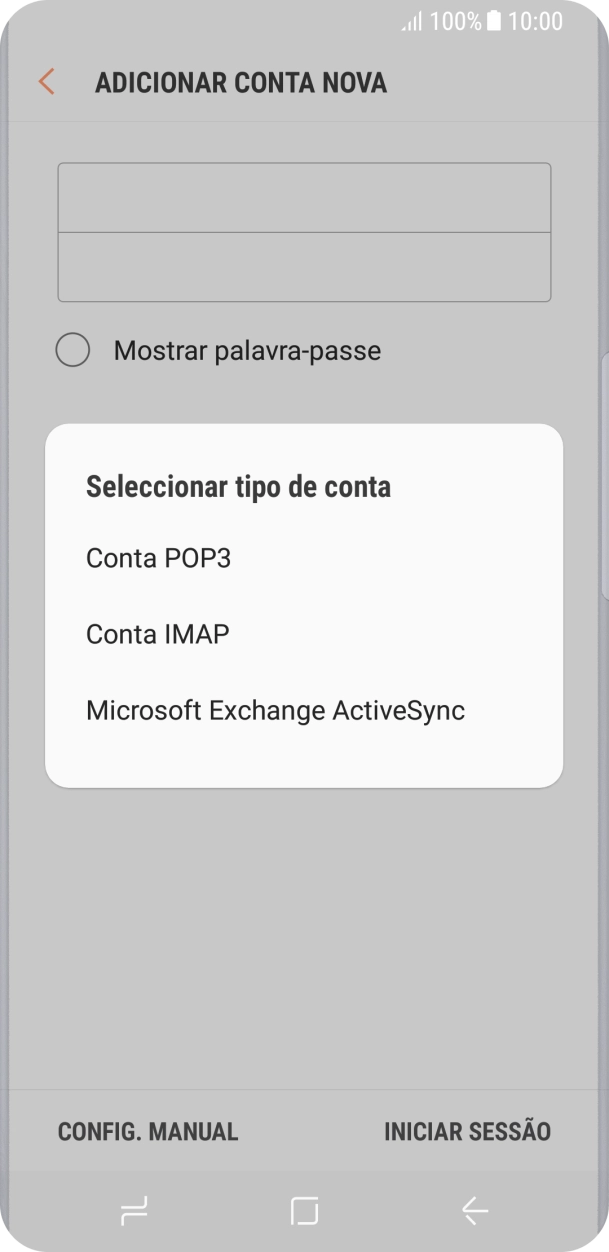Tap the password input field

pos(304,266)
